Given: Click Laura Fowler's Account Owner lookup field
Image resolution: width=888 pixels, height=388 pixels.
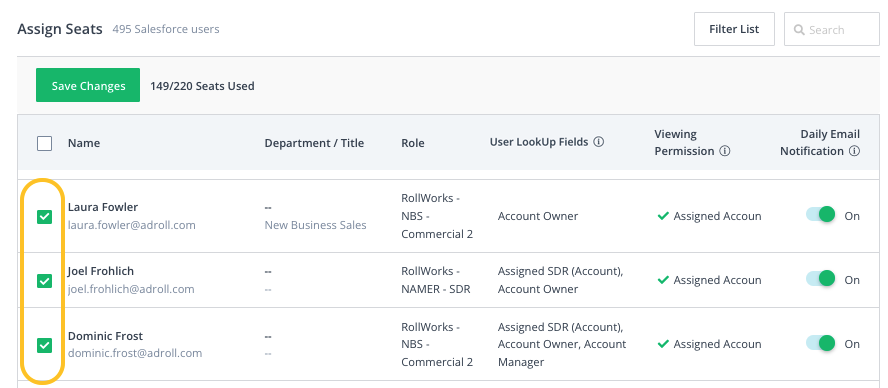Looking at the screenshot, I should [x=538, y=216].
